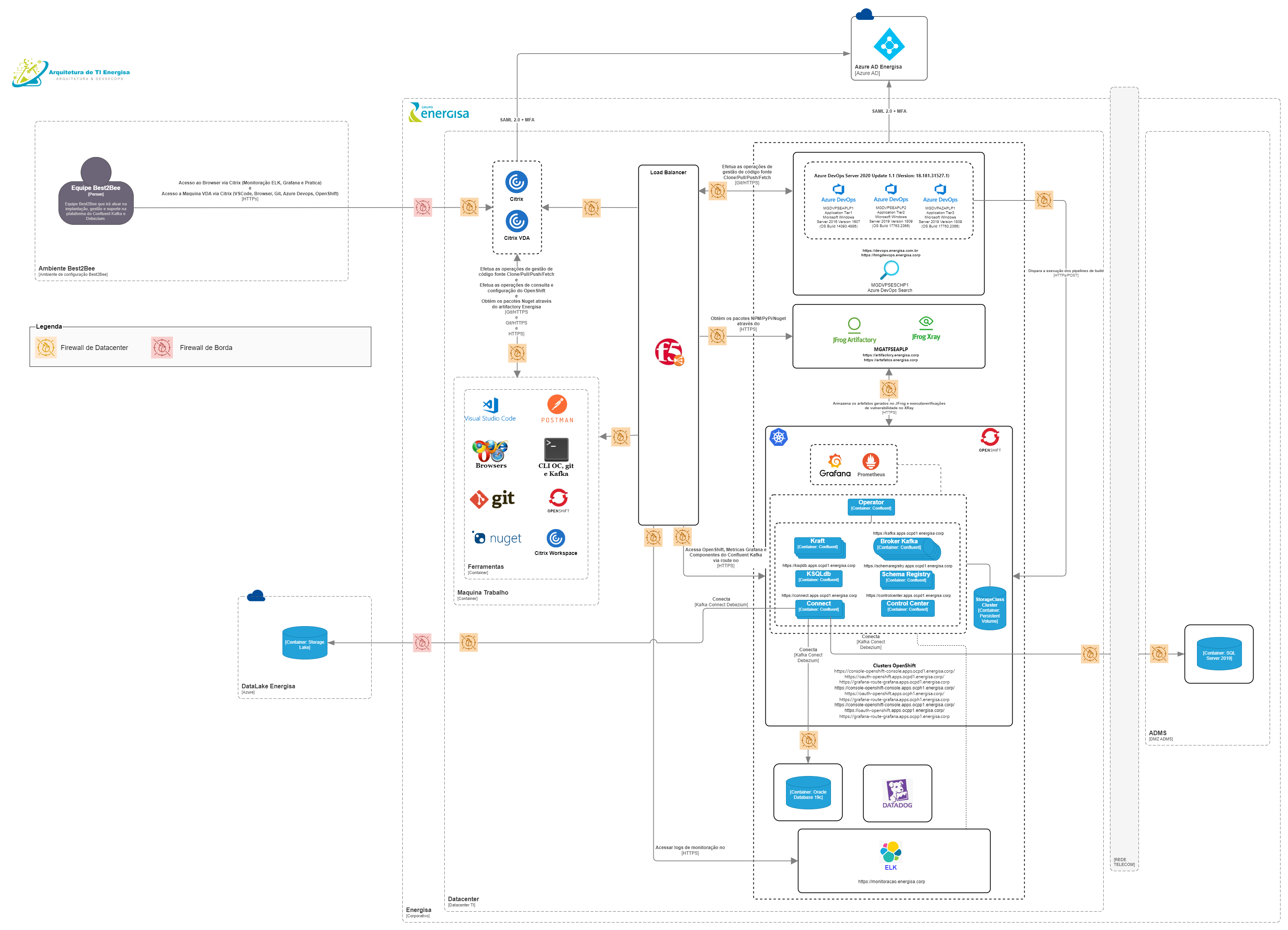Click the Ambiente Best2Bee label
This screenshot has width=1288, height=930.
(x=66, y=268)
